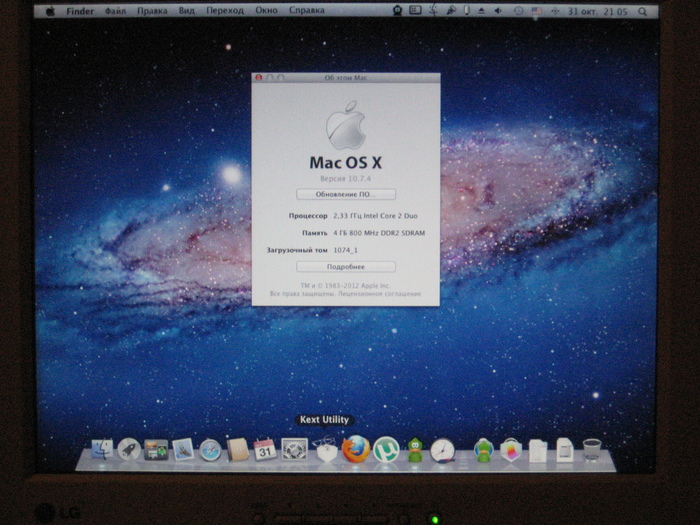This screenshot has height=525, width=700.
Task: Click the Версия 10.7.4 version text
Action: click(x=345, y=175)
